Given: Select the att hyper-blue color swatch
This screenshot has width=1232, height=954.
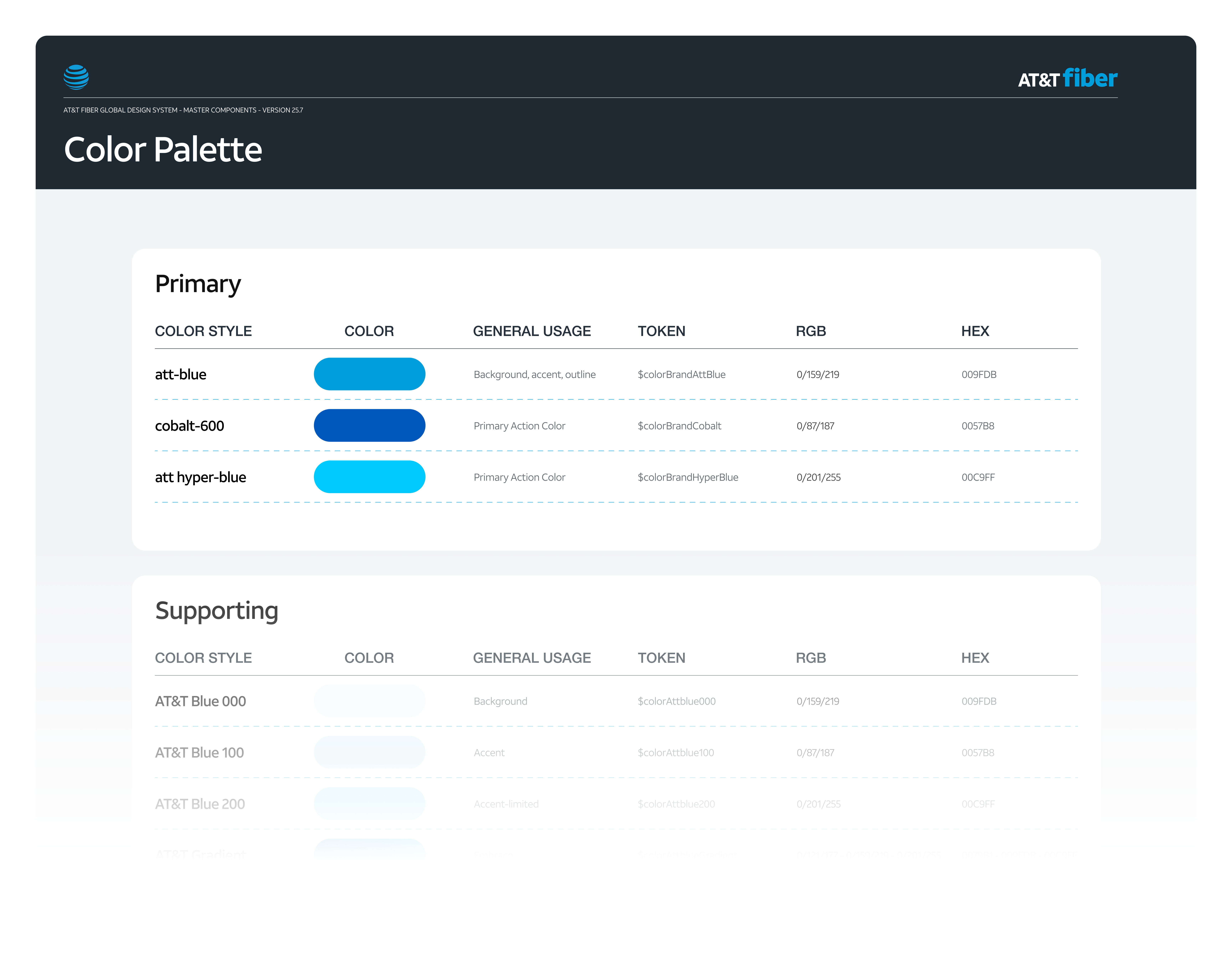Looking at the screenshot, I should point(369,477).
